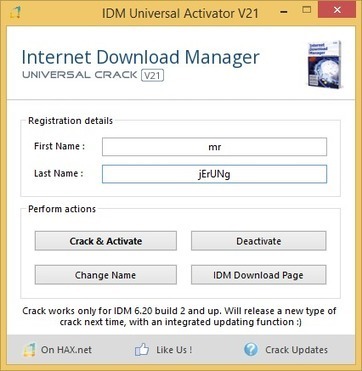Click the Internet Download Manager heading text
Image resolution: width=362 pixels, height=371 pixels.
pyautogui.click(x=140, y=57)
